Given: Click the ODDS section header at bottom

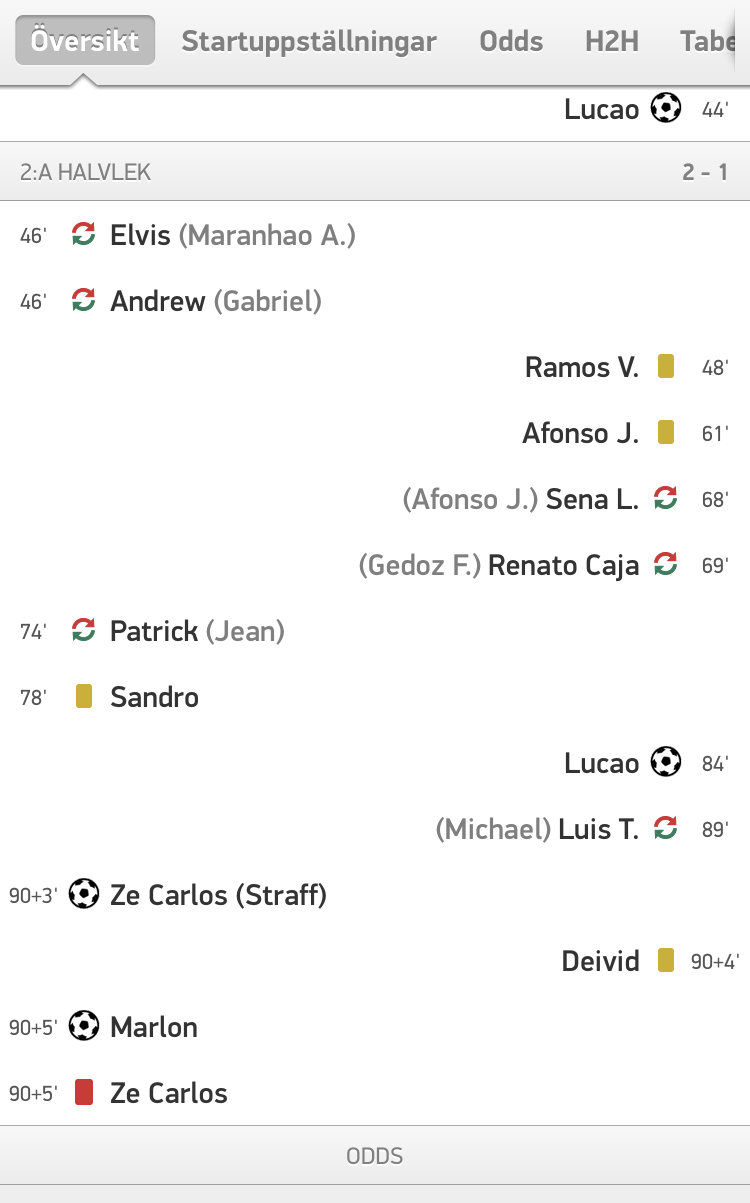Looking at the screenshot, I should click(x=375, y=1156).
